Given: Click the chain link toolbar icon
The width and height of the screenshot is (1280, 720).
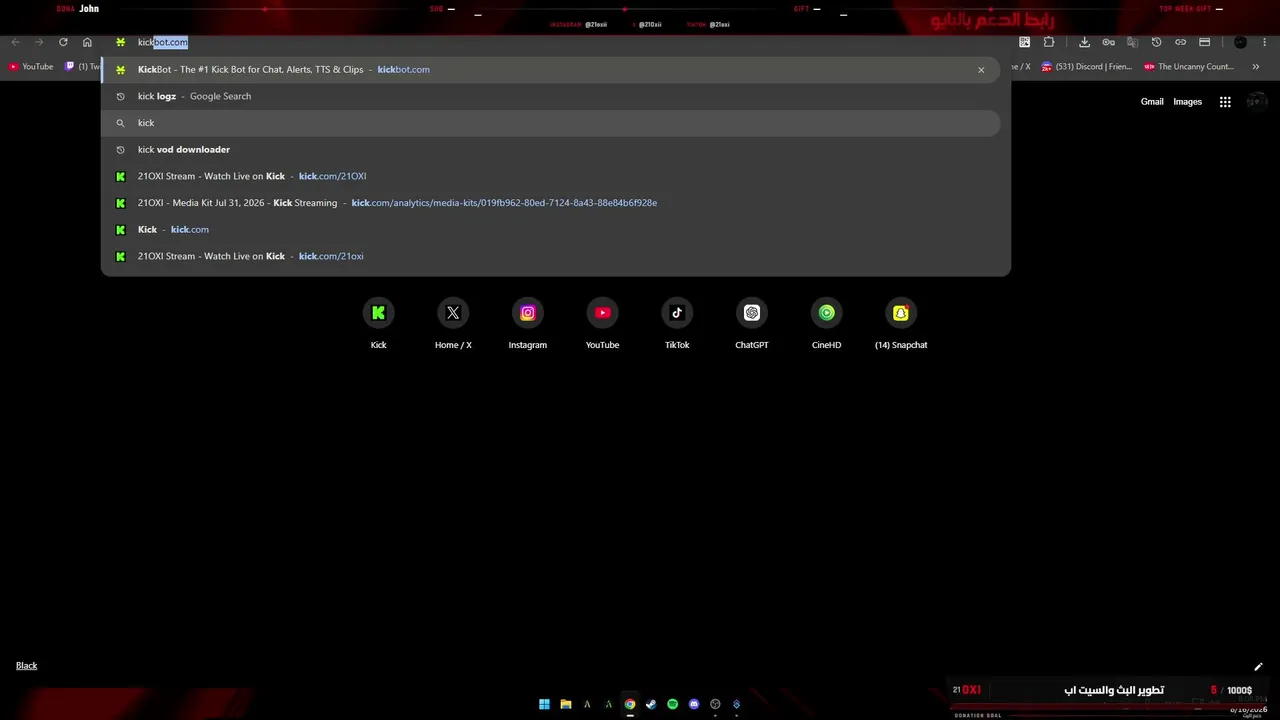Looking at the screenshot, I should (x=1180, y=42).
